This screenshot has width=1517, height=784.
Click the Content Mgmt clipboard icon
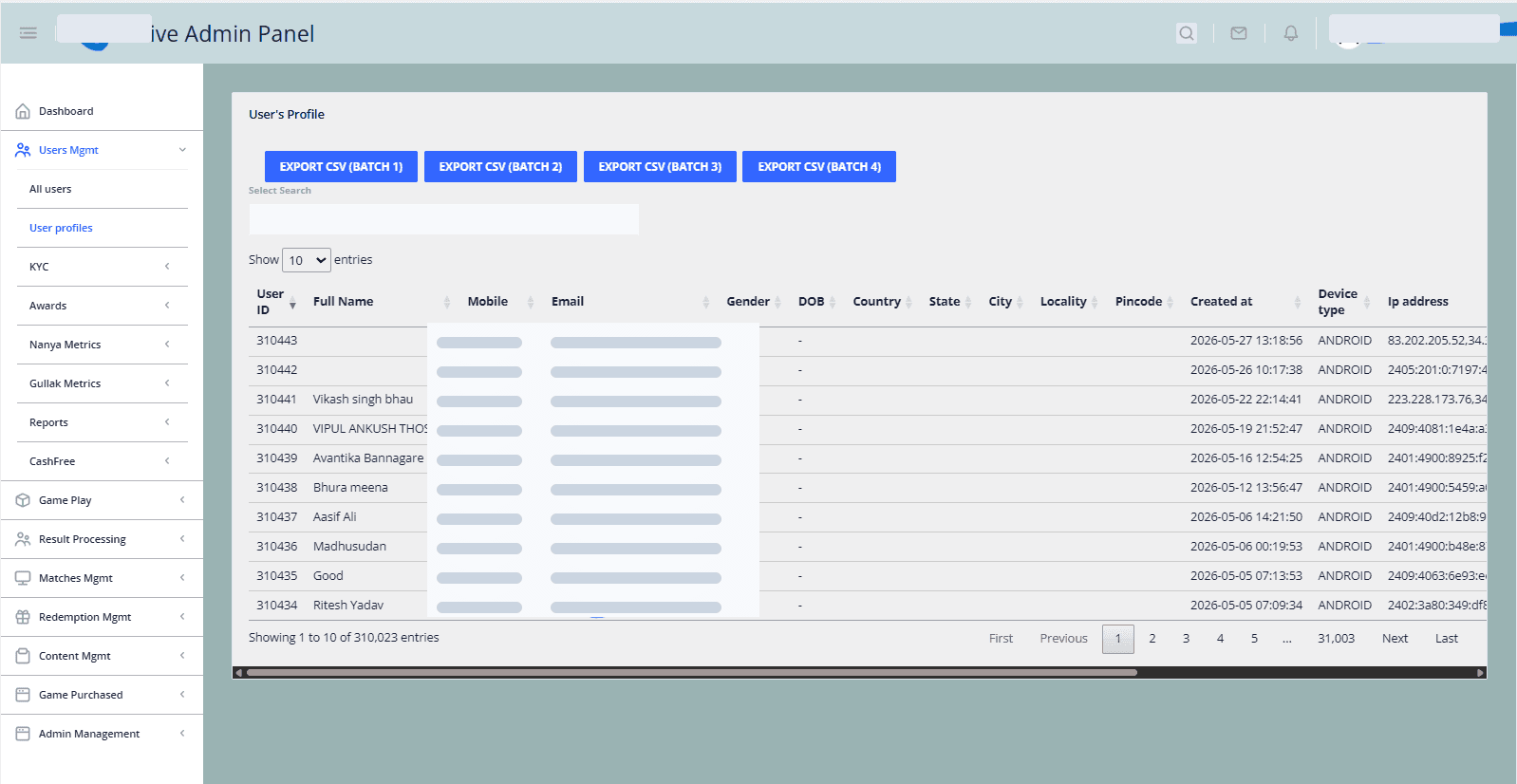pos(23,656)
